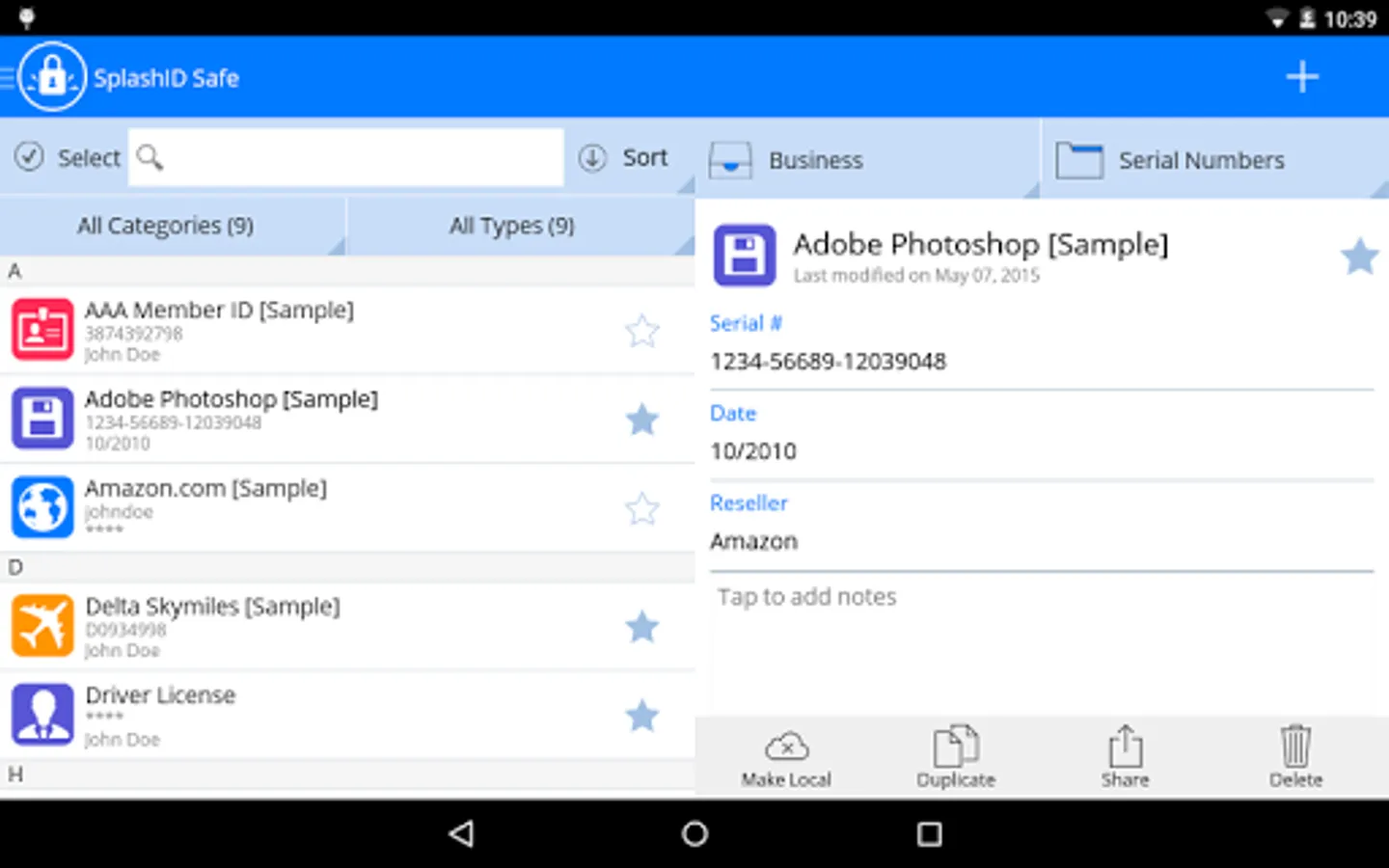Tap the Reseller value Amazon
This screenshot has height=868, width=1389.
pos(753,541)
